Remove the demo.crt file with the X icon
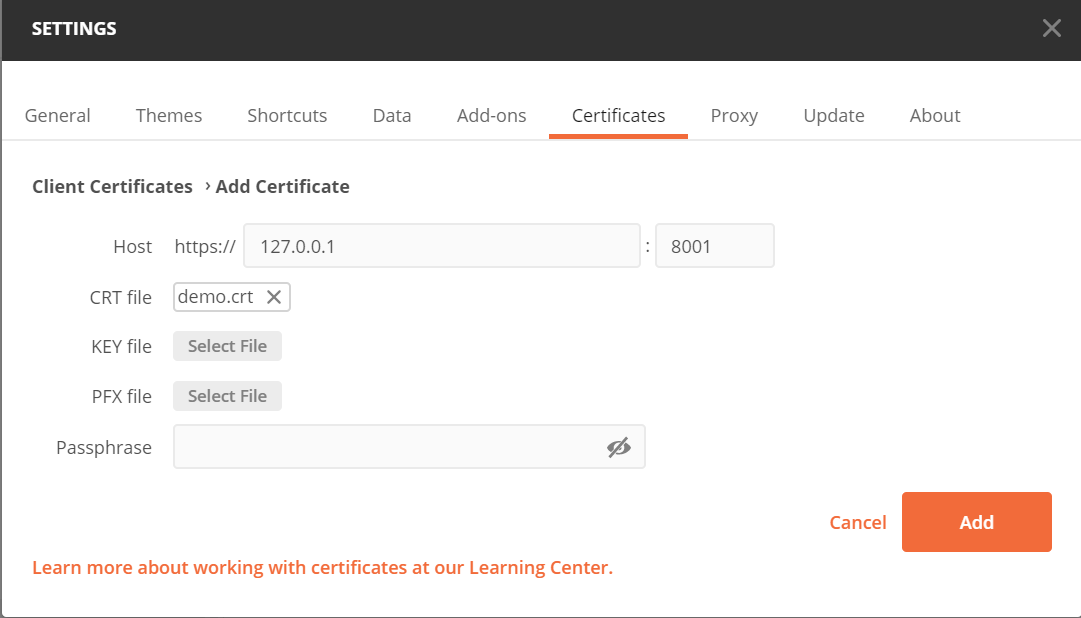This screenshot has width=1081, height=618. point(274,297)
